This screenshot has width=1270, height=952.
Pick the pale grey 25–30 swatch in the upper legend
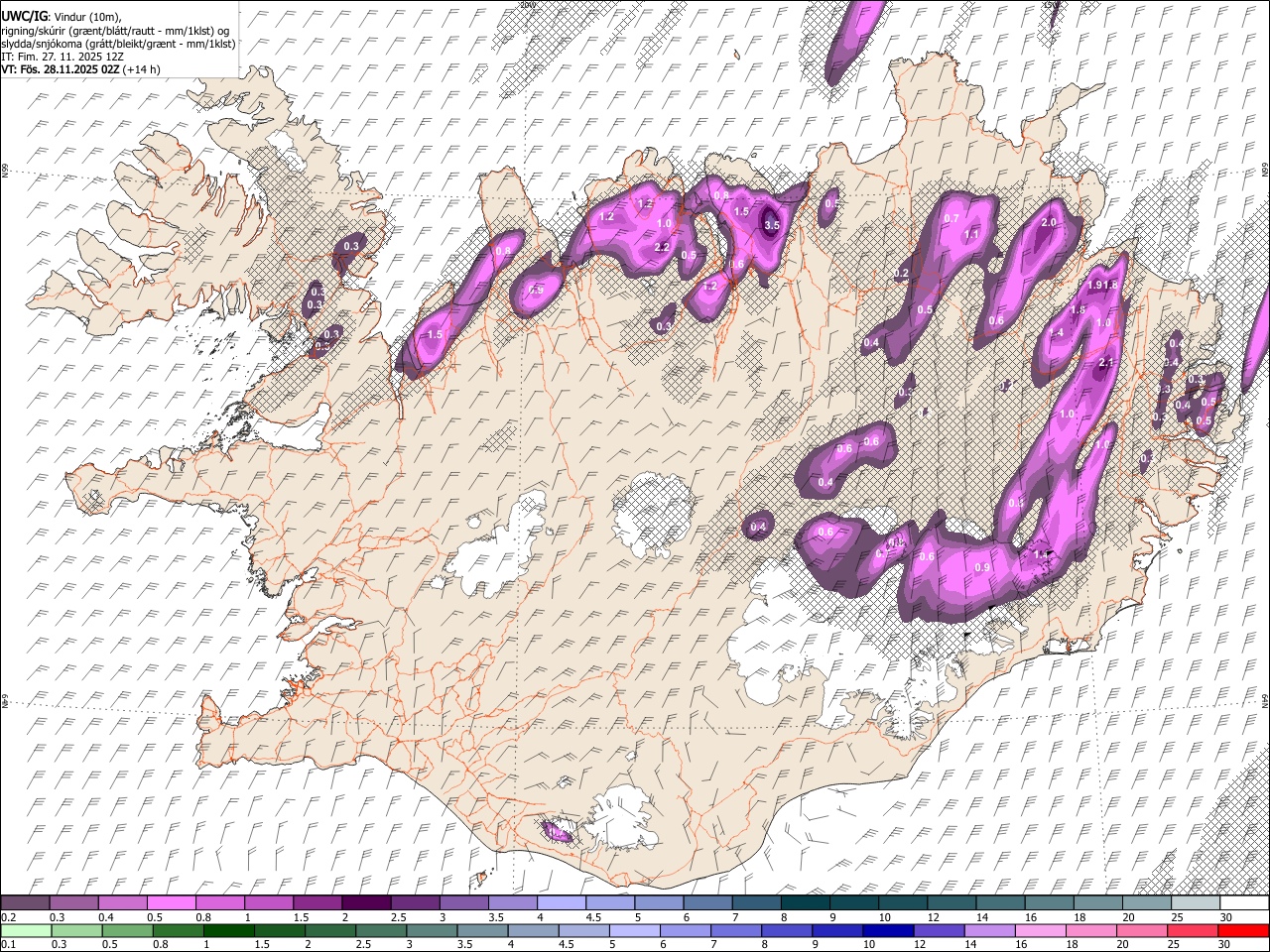tap(1196, 903)
